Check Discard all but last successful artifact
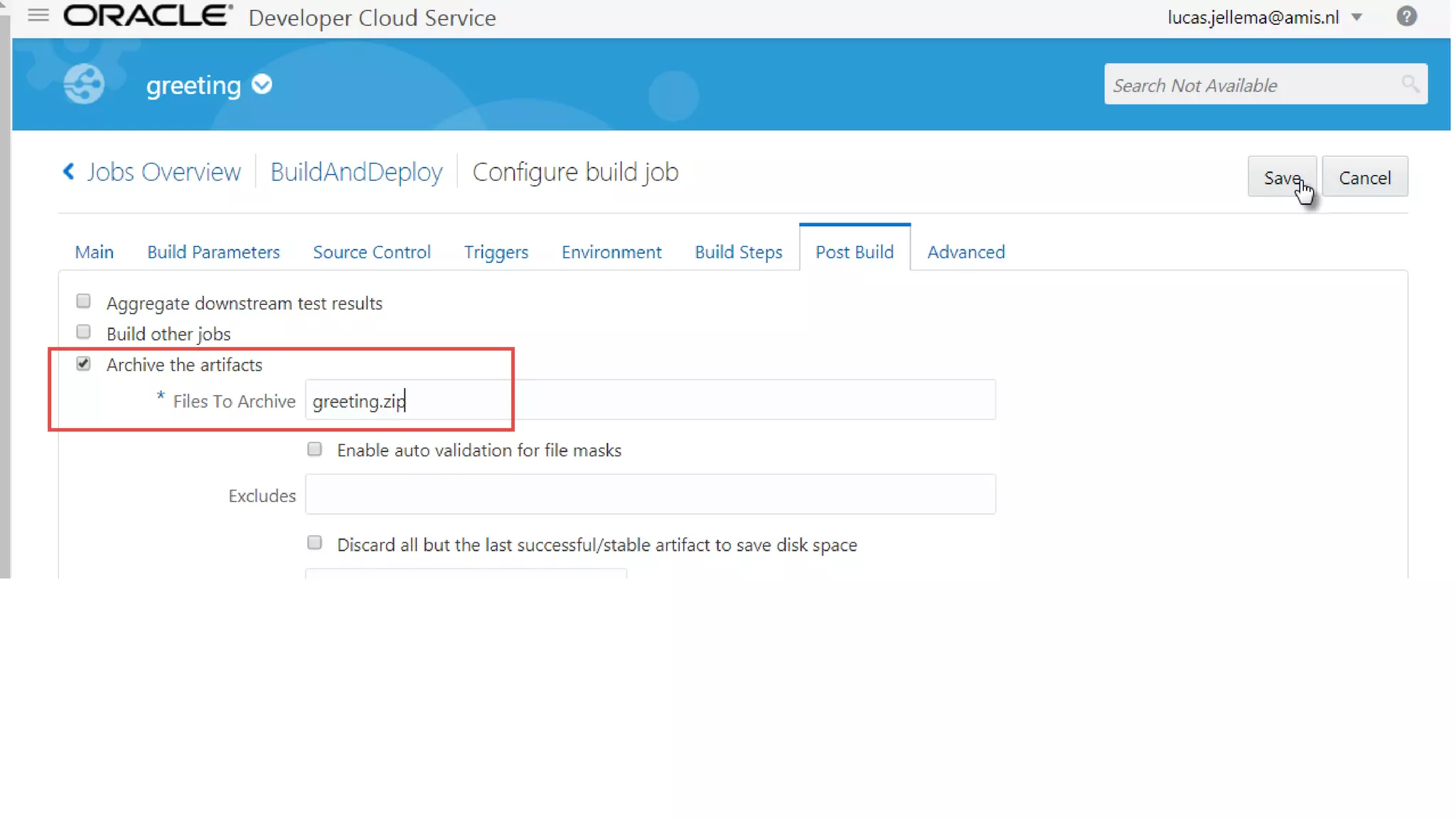Image resolution: width=1456 pixels, height=819 pixels. click(x=314, y=543)
